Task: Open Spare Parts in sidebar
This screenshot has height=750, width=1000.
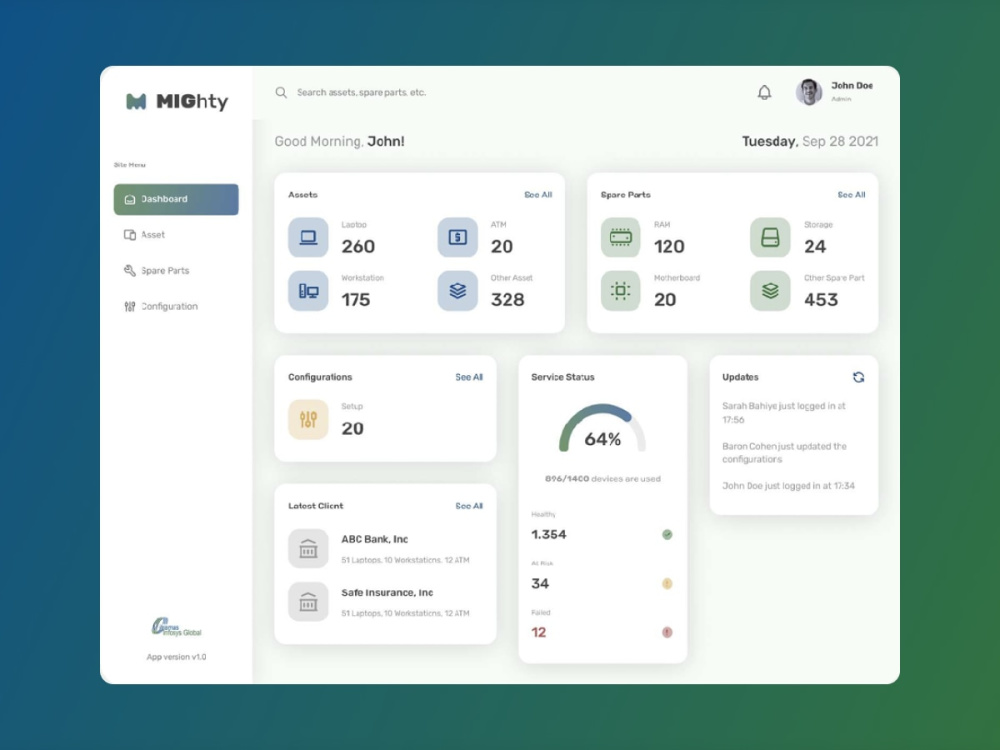Action: pyautogui.click(x=176, y=270)
